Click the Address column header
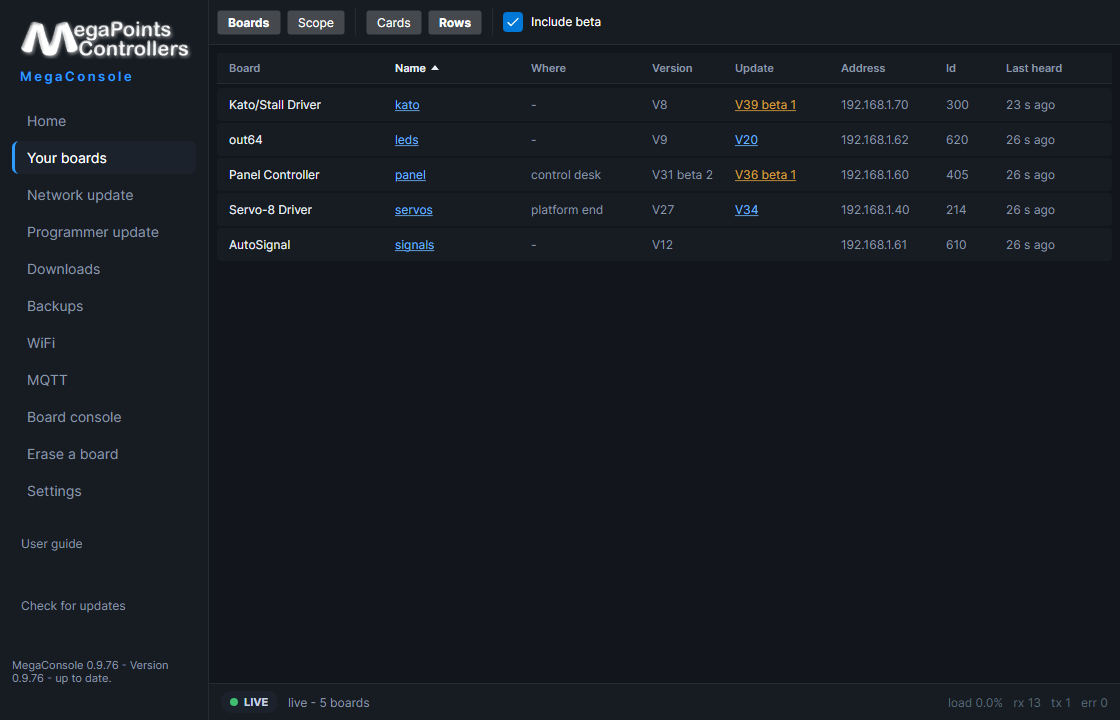Viewport: 1120px width, 720px height. [863, 69]
